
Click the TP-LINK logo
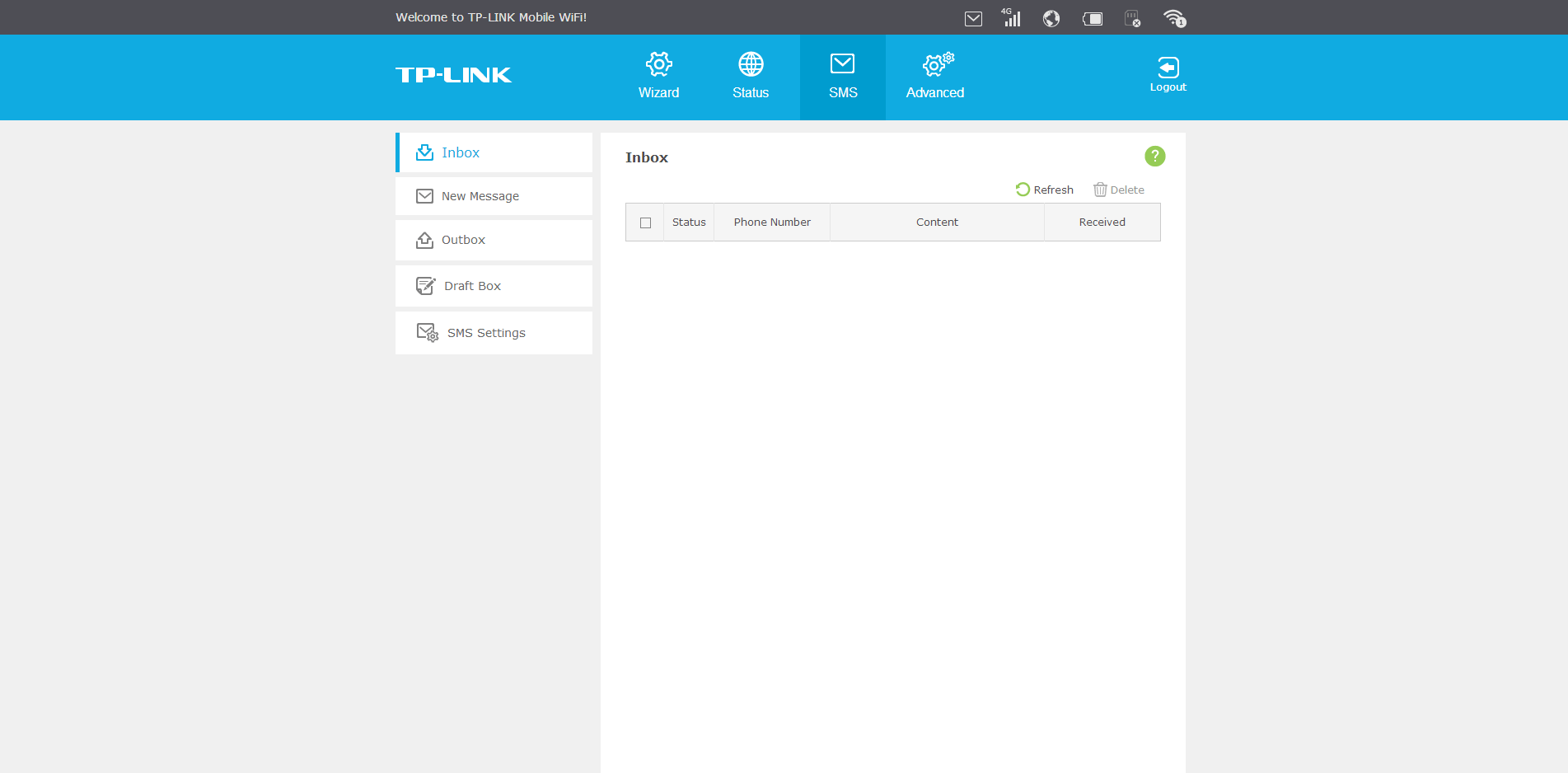click(x=453, y=75)
